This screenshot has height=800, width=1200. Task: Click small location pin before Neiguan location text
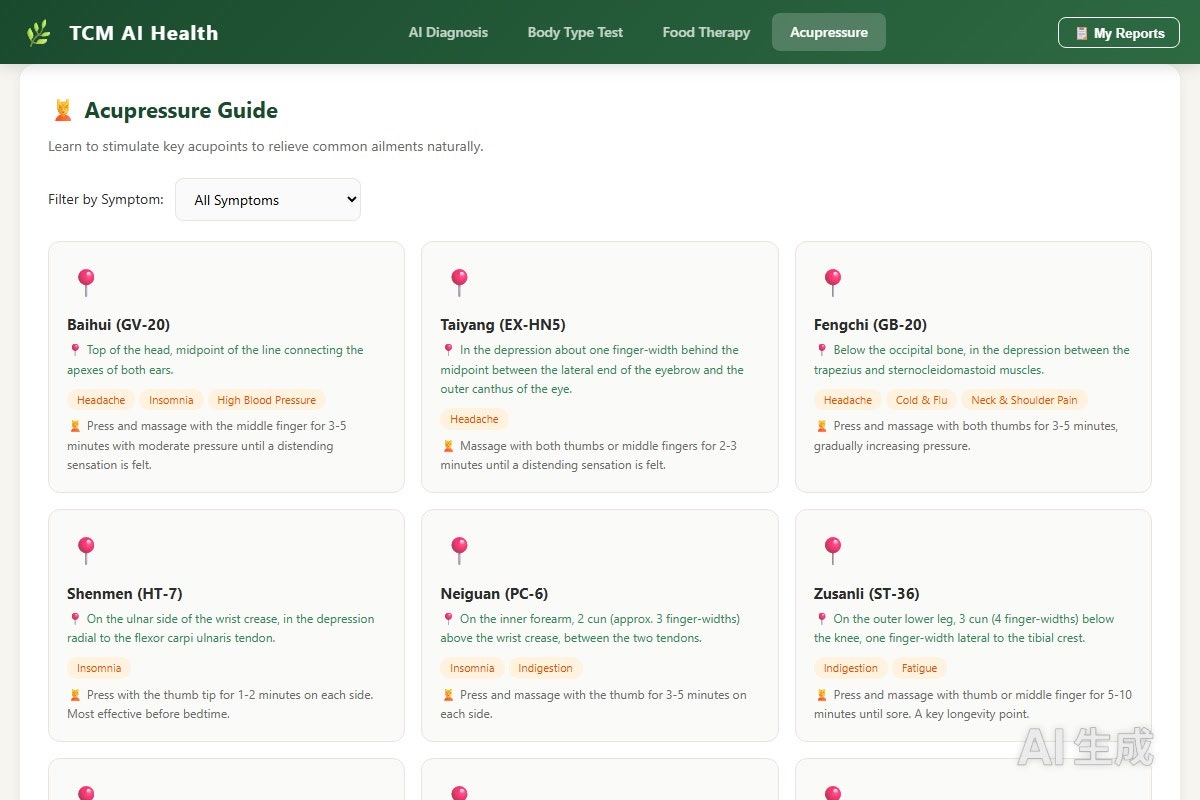click(x=447, y=619)
